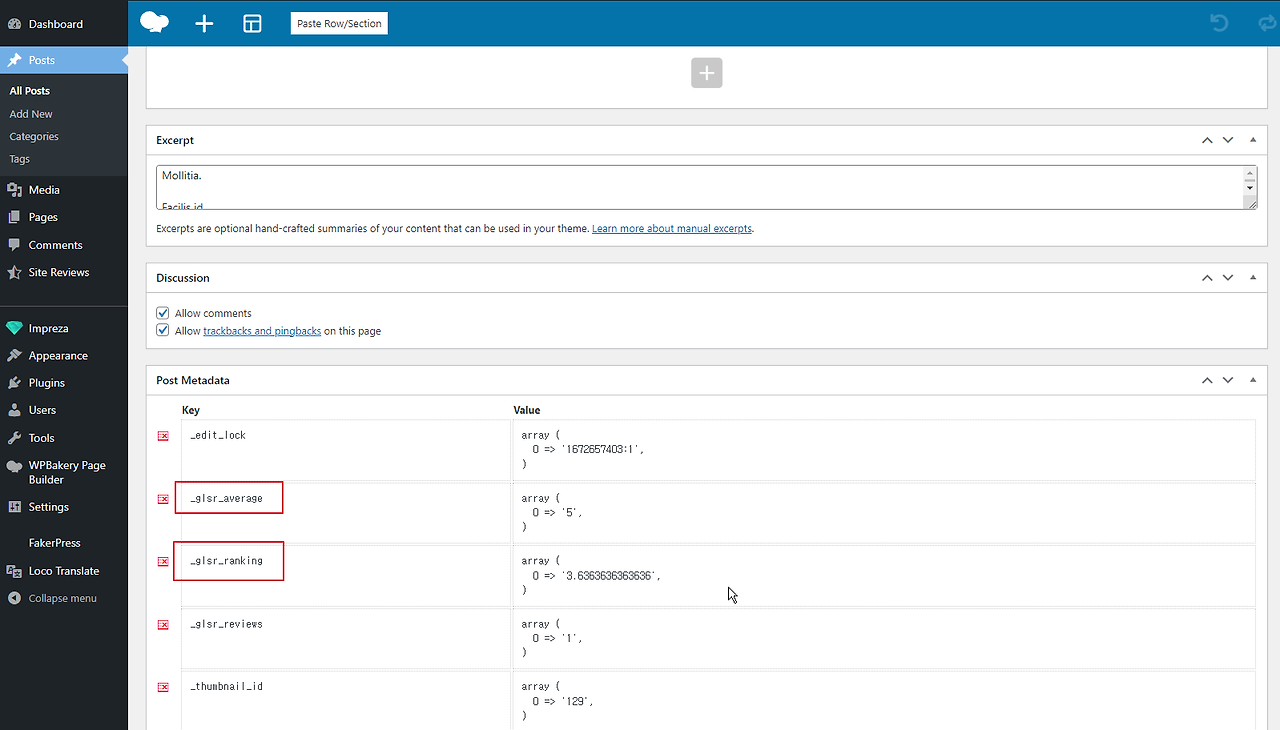Open WPBakery Page Builder settings

(x=64, y=472)
